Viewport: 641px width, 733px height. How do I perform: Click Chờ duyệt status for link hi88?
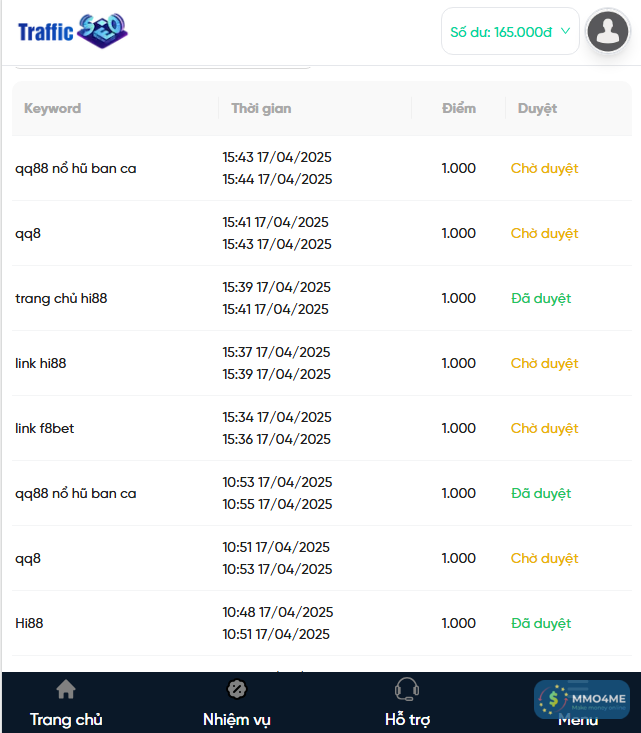pyautogui.click(x=544, y=363)
